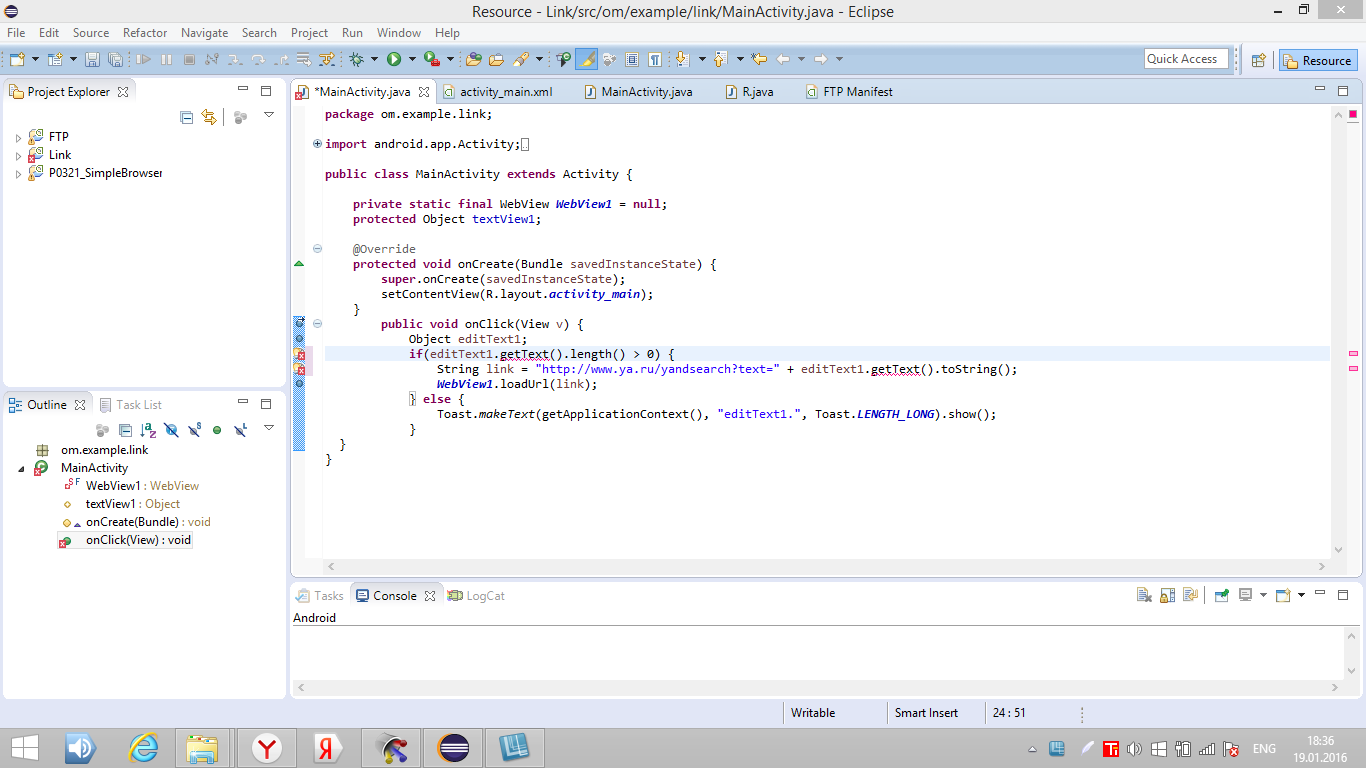
Task: Toggle Hide Fields in Outline toolbar
Action: click(x=171, y=430)
